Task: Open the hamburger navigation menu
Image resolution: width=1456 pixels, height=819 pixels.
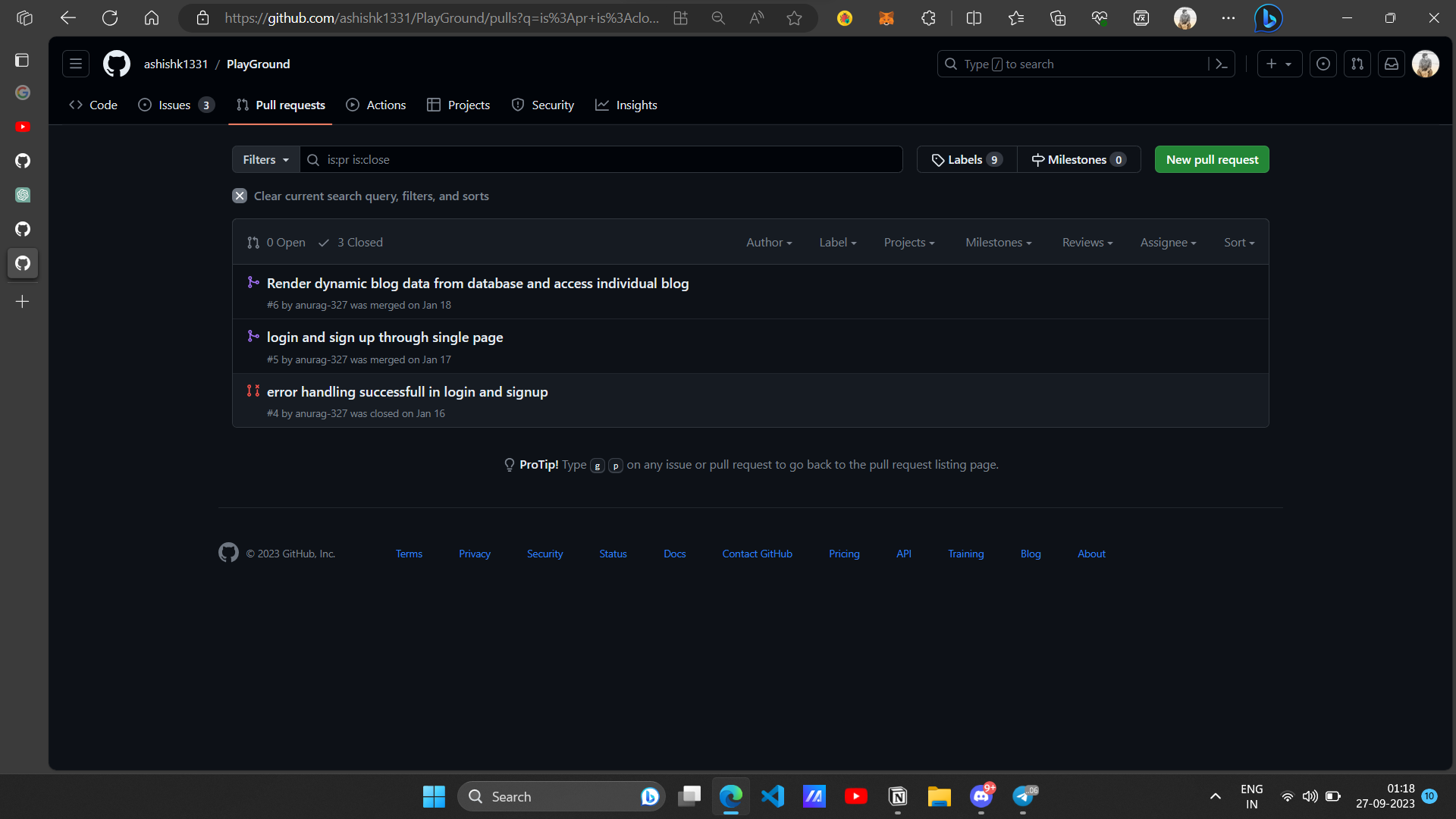Action: pyautogui.click(x=75, y=64)
